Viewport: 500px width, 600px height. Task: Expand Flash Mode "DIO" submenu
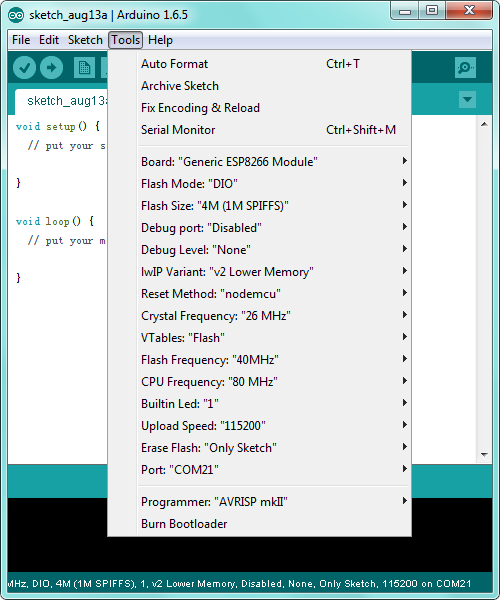point(259,184)
